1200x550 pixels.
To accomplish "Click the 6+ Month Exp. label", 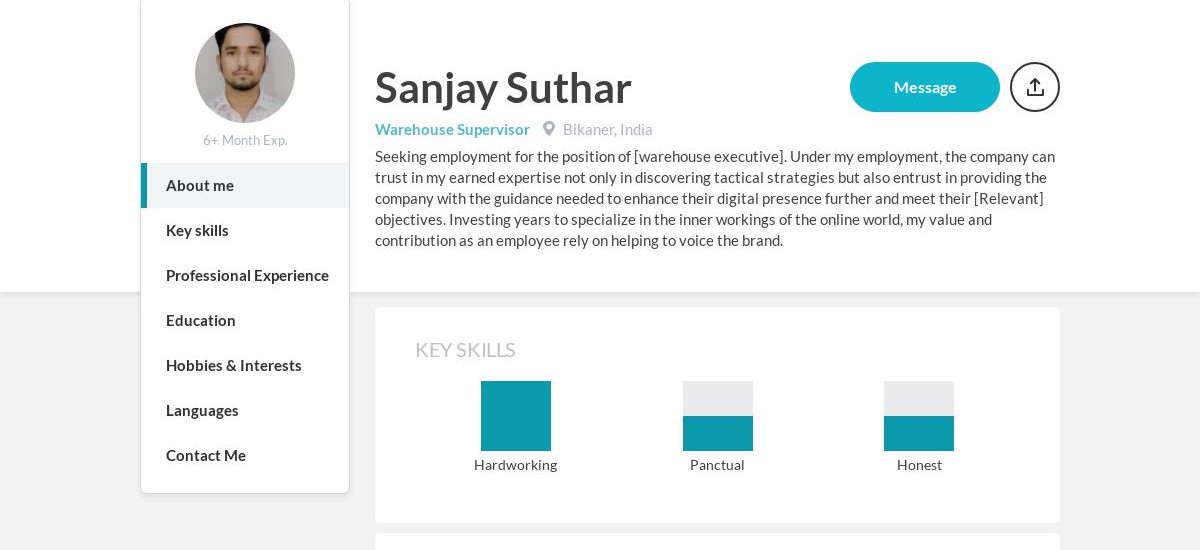I will (245, 140).
